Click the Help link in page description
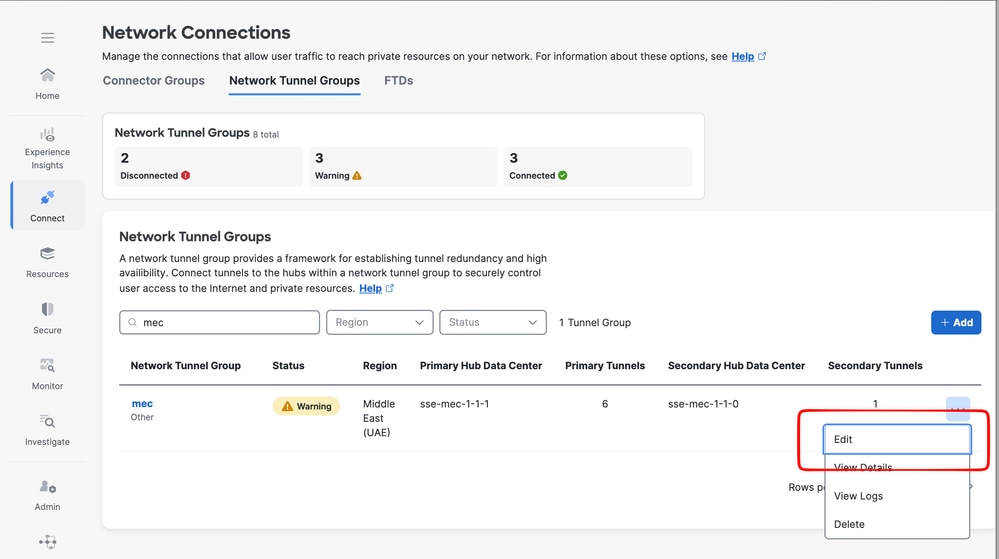The width and height of the screenshot is (999, 559). pos(742,57)
